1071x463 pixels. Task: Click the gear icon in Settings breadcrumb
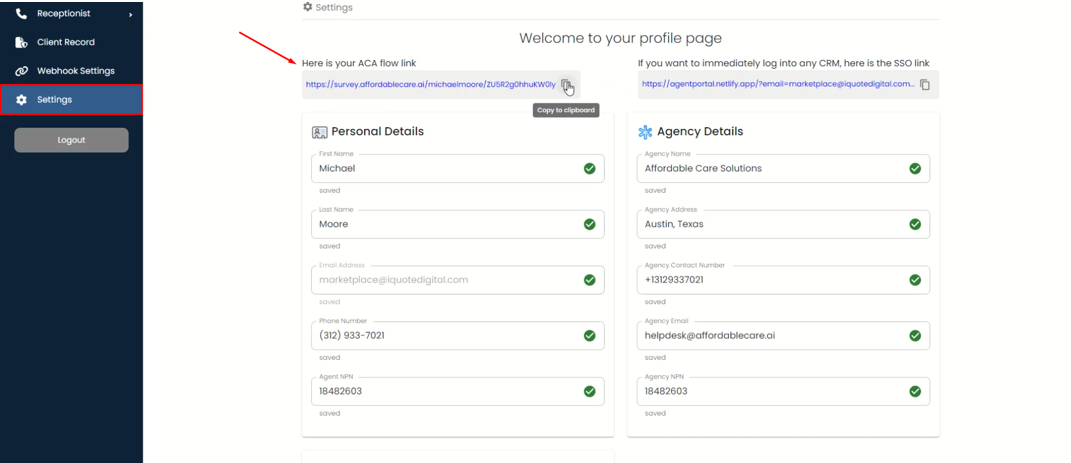coord(307,7)
